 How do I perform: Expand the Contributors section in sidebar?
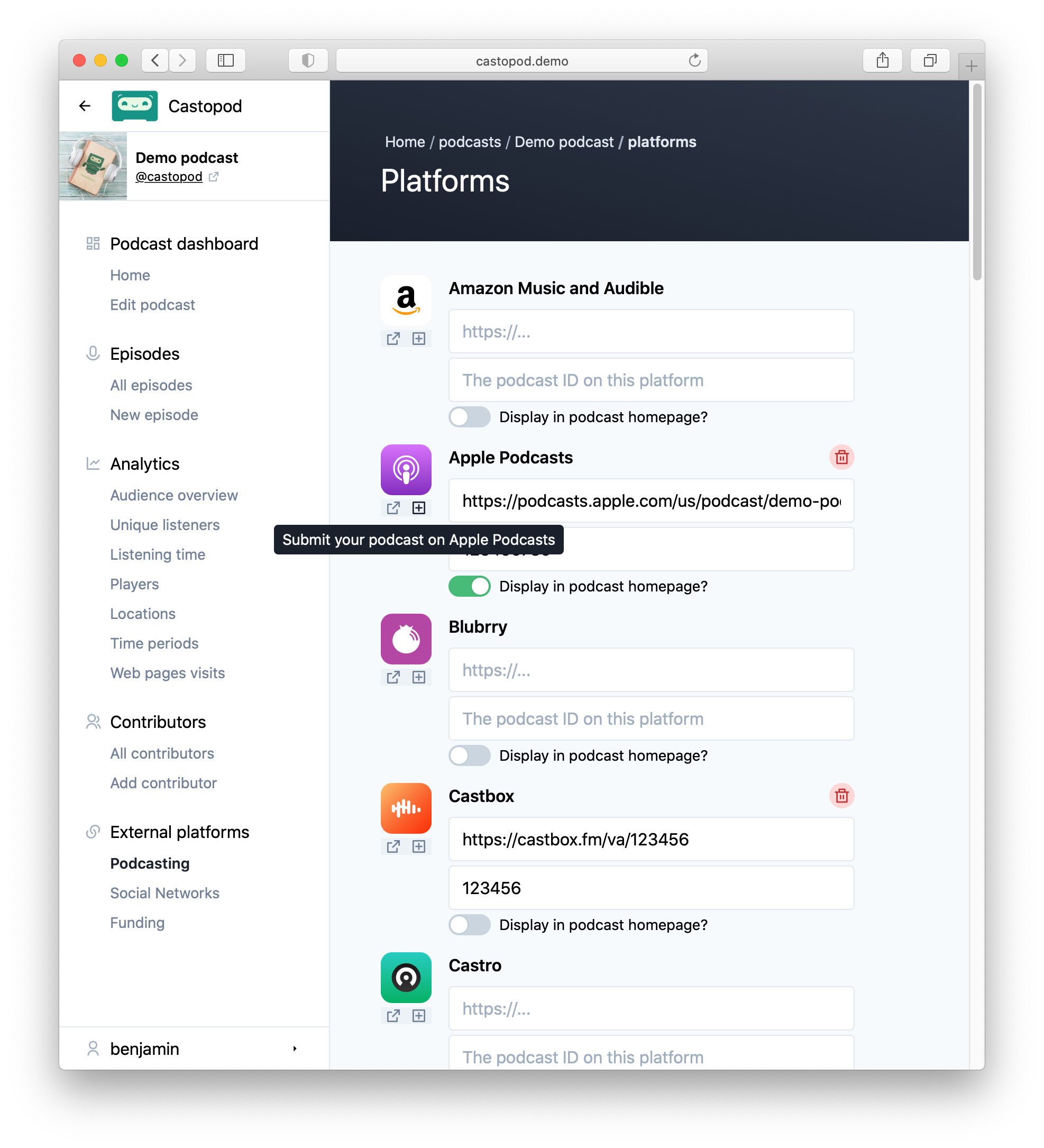158,720
